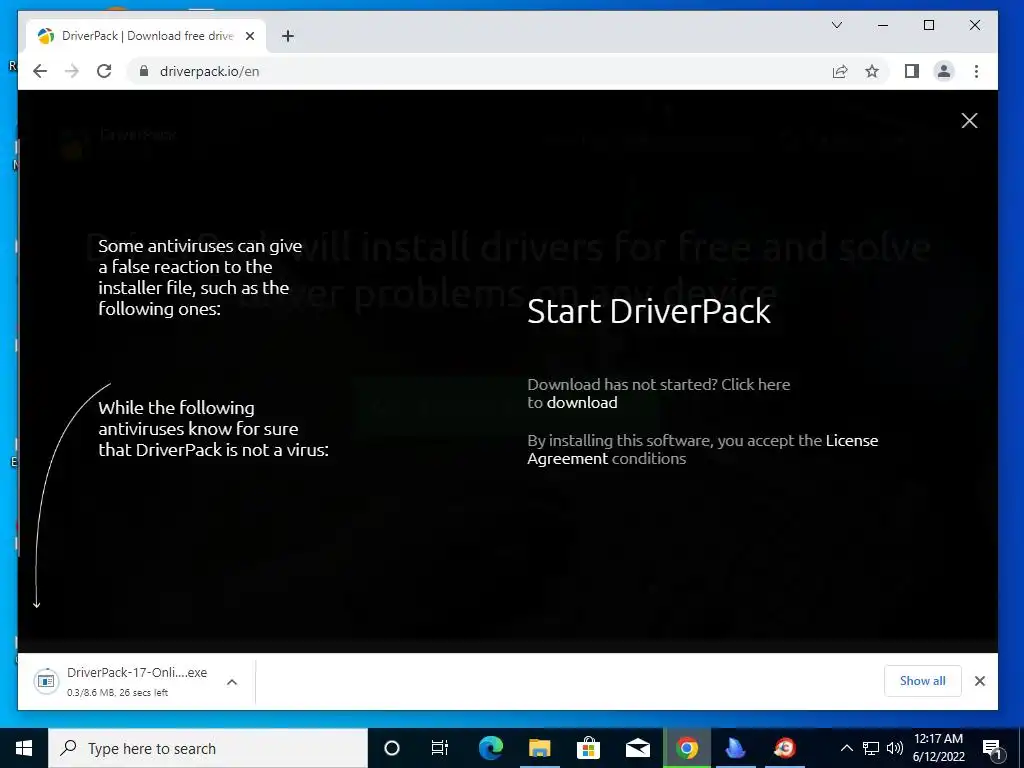Close the downloads bar
The width and height of the screenshot is (1024, 768).
click(980, 681)
